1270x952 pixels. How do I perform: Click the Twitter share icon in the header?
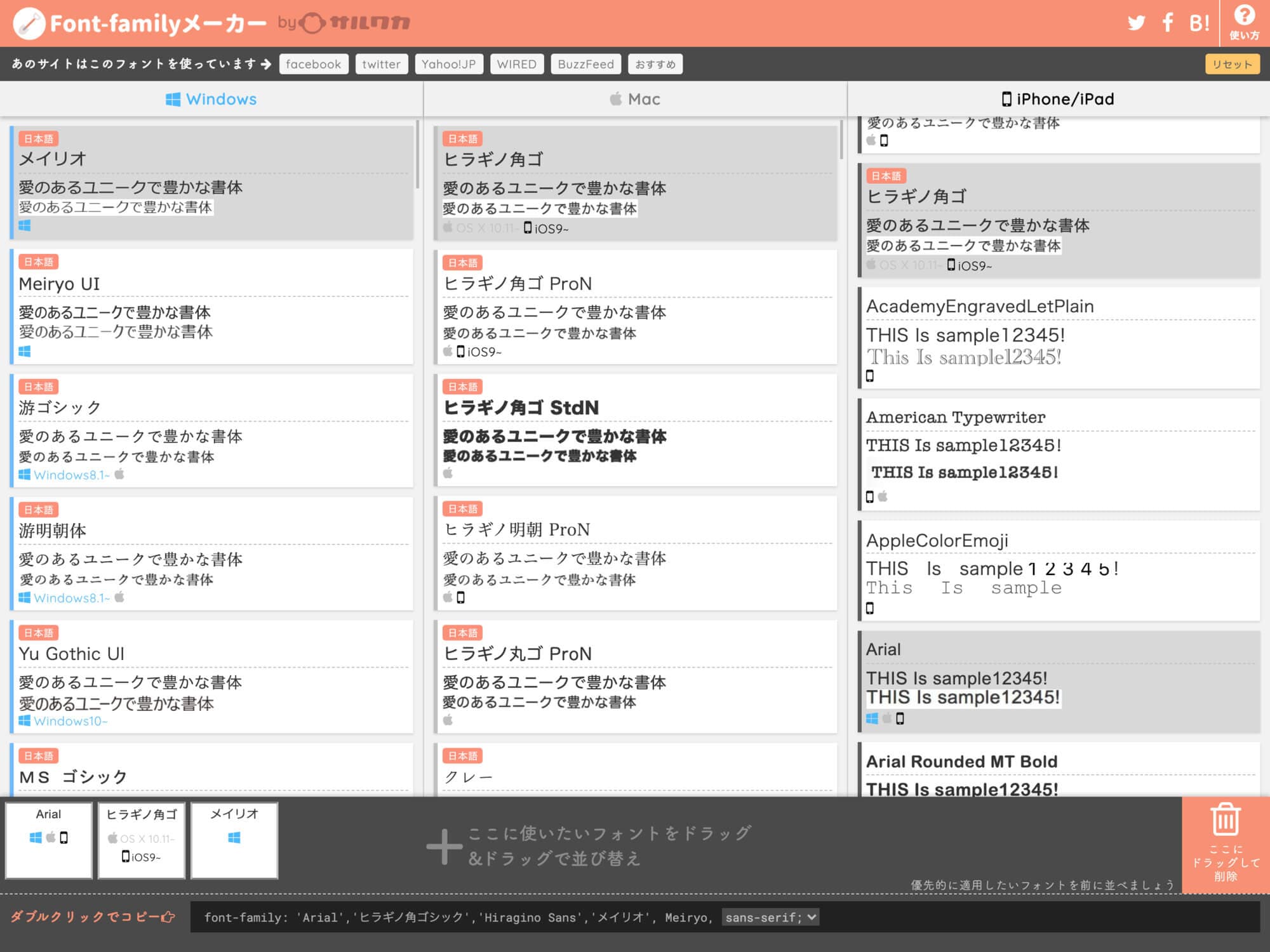pyautogui.click(x=1136, y=23)
